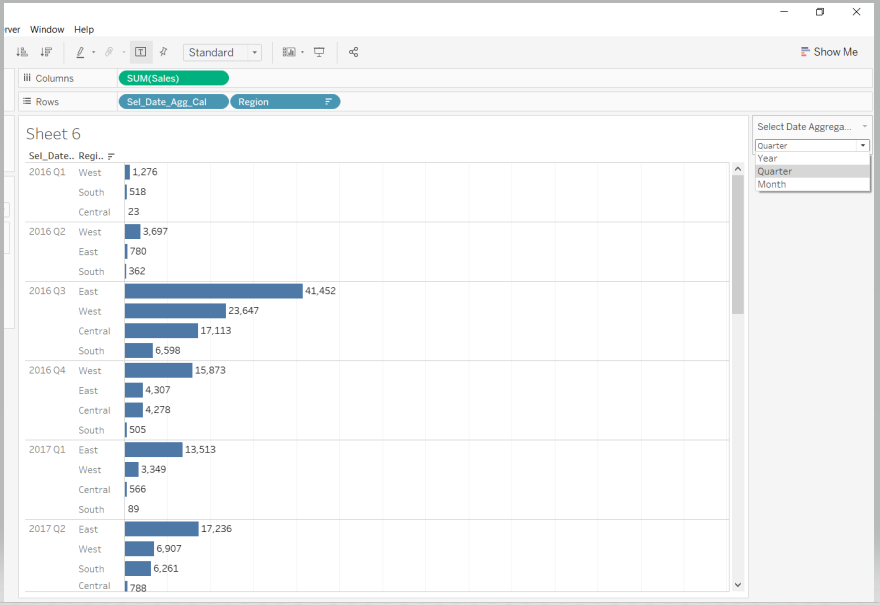880x605 pixels.
Task: Select Month from the dropdown list
Action: tap(772, 184)
